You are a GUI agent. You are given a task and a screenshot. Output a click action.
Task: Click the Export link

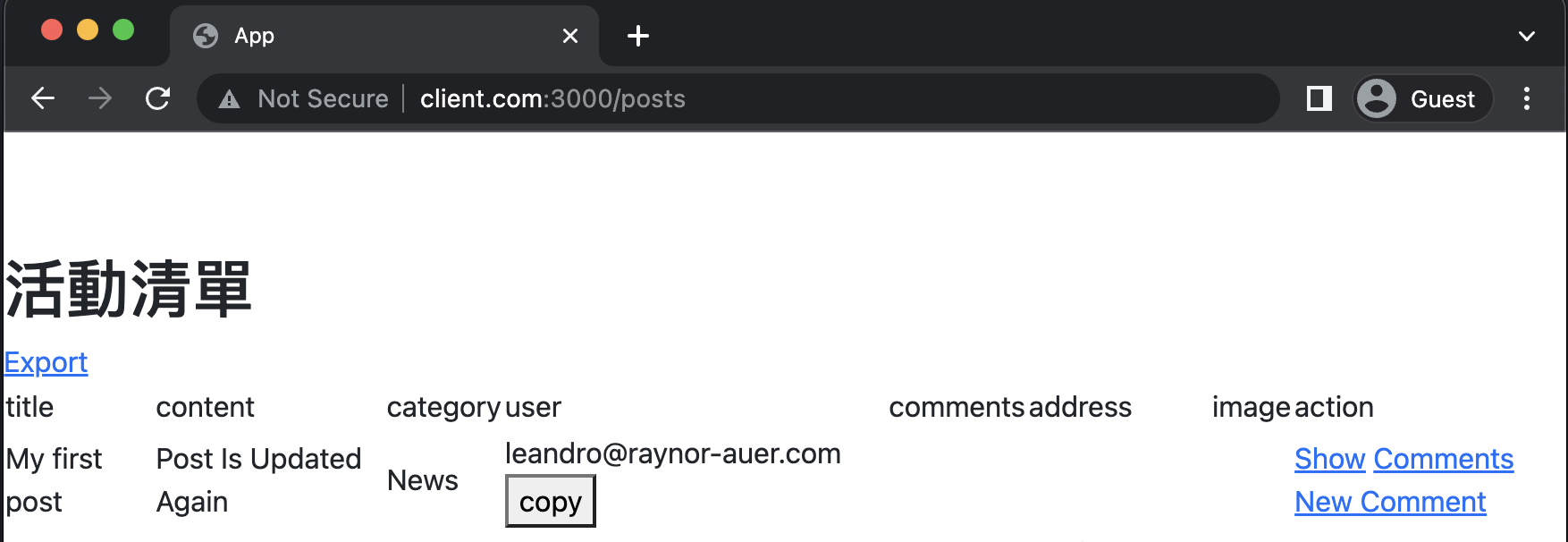coord(46,362)
